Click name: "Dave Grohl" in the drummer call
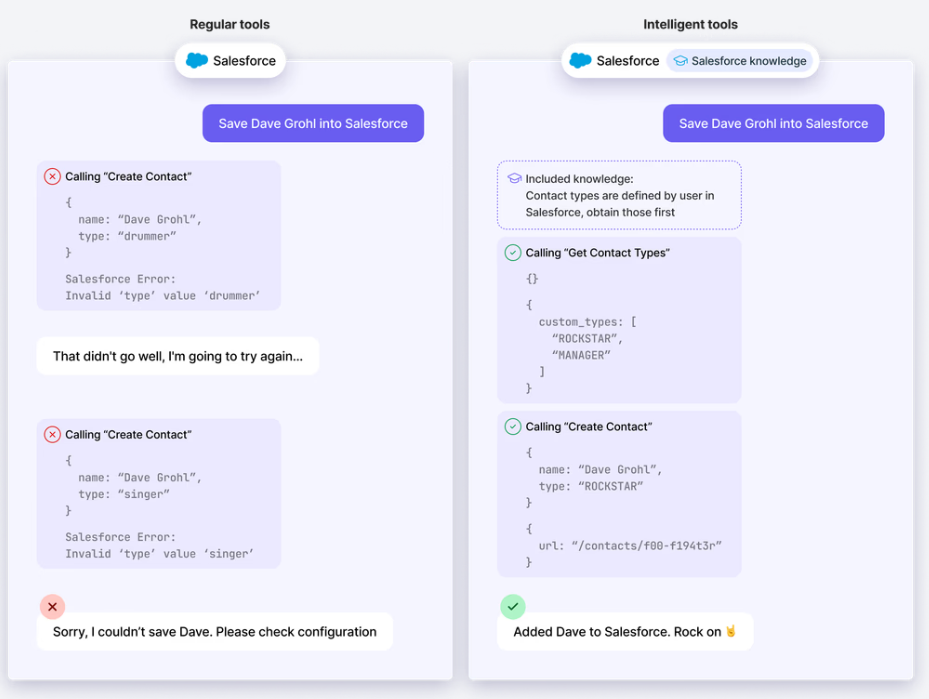929x699 pixels. (140, 220)
